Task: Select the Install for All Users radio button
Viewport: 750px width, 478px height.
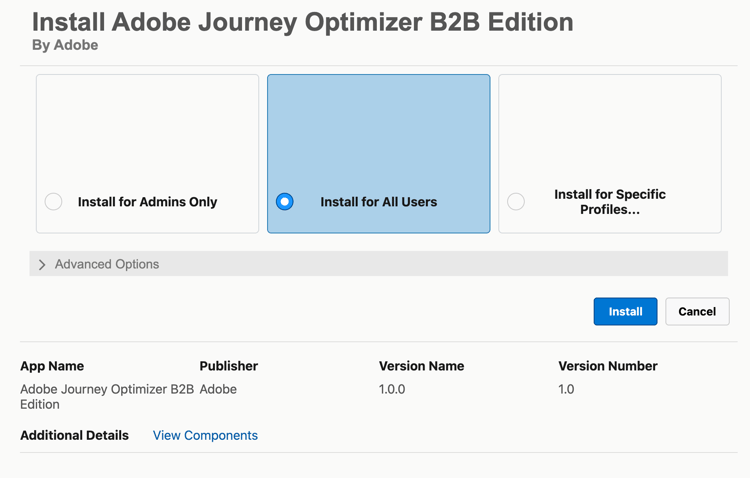Action: [x=285, y=202]
